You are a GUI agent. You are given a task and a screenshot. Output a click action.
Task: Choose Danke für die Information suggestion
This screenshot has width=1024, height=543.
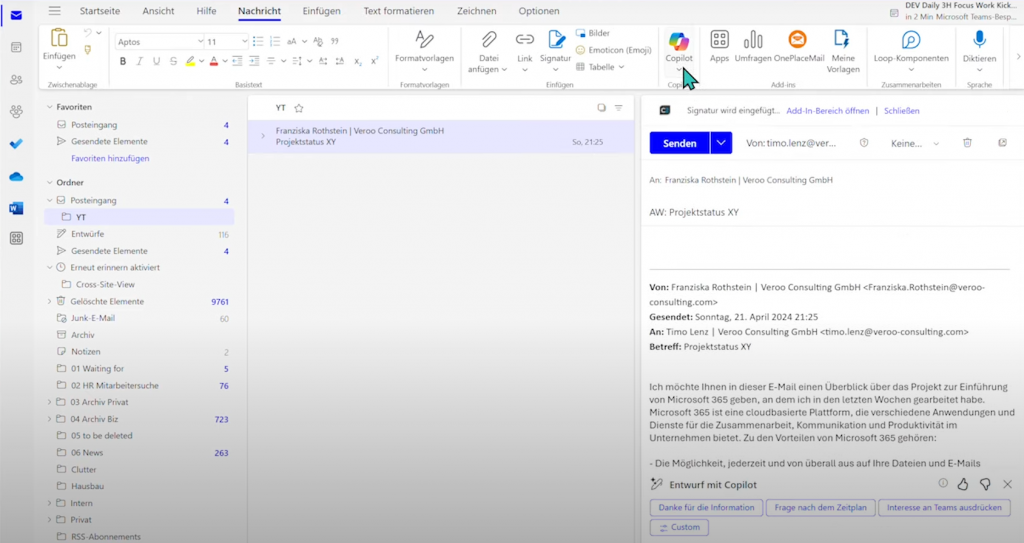click(706, 507)
